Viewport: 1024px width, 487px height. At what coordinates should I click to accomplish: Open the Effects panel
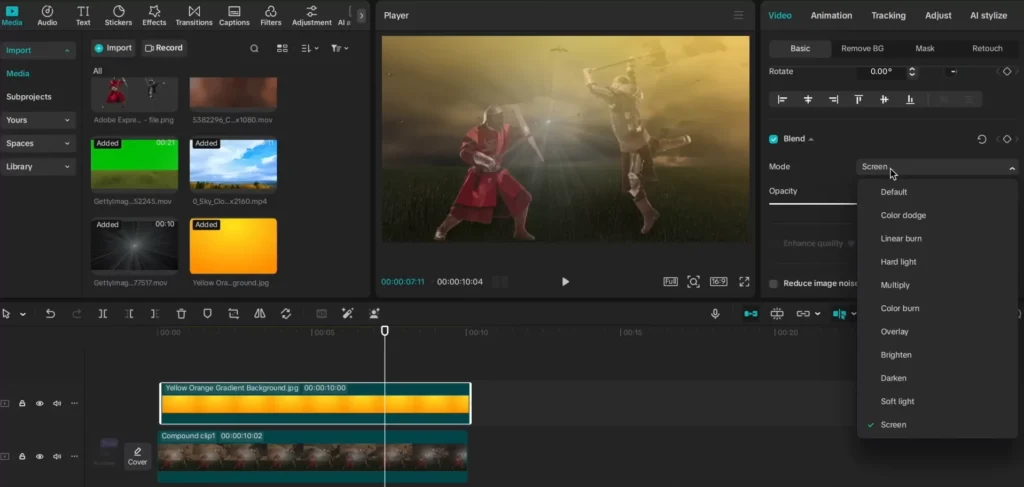pyautogui.click(x=154, y=15)
